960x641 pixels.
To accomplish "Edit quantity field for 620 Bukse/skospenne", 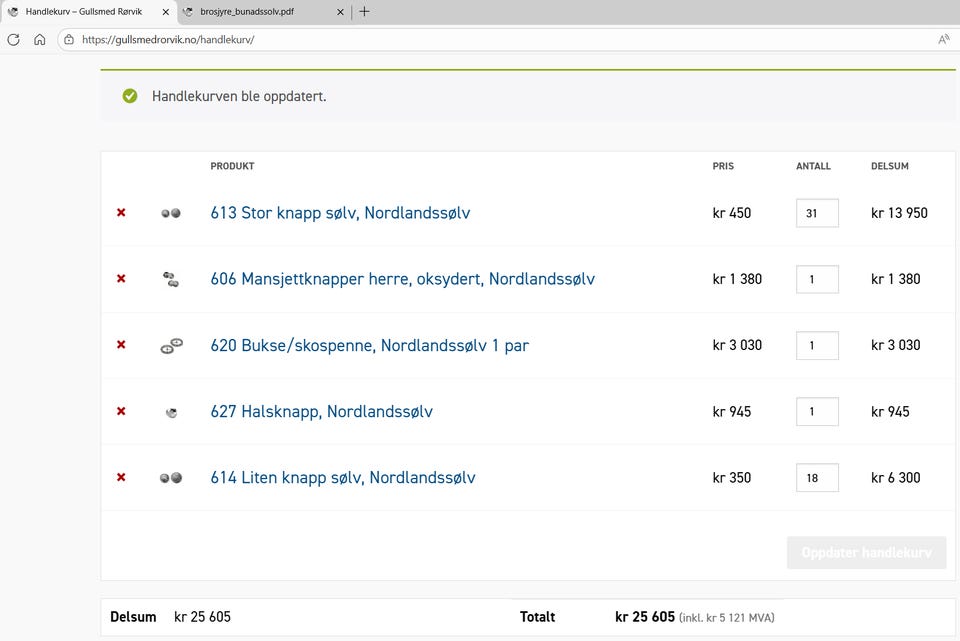I will 817,345.
